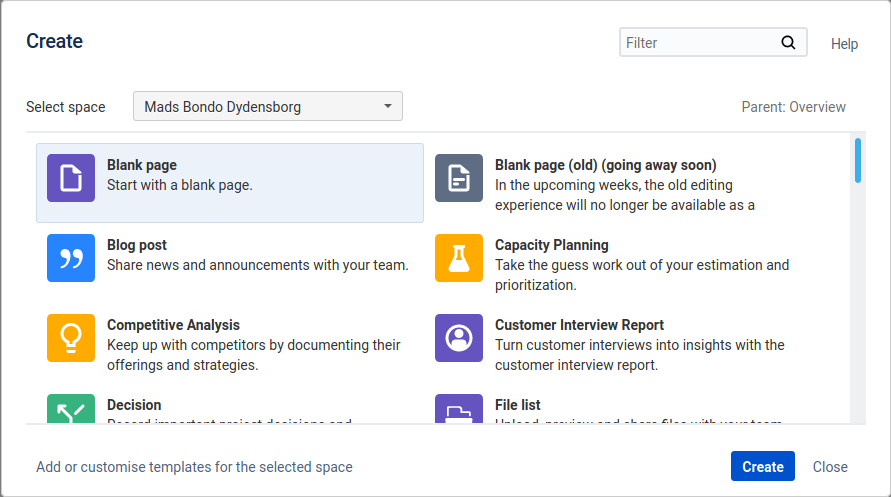Click the Select space label
This screenshot has height=497, width=891.
click(x=66, y=107)
